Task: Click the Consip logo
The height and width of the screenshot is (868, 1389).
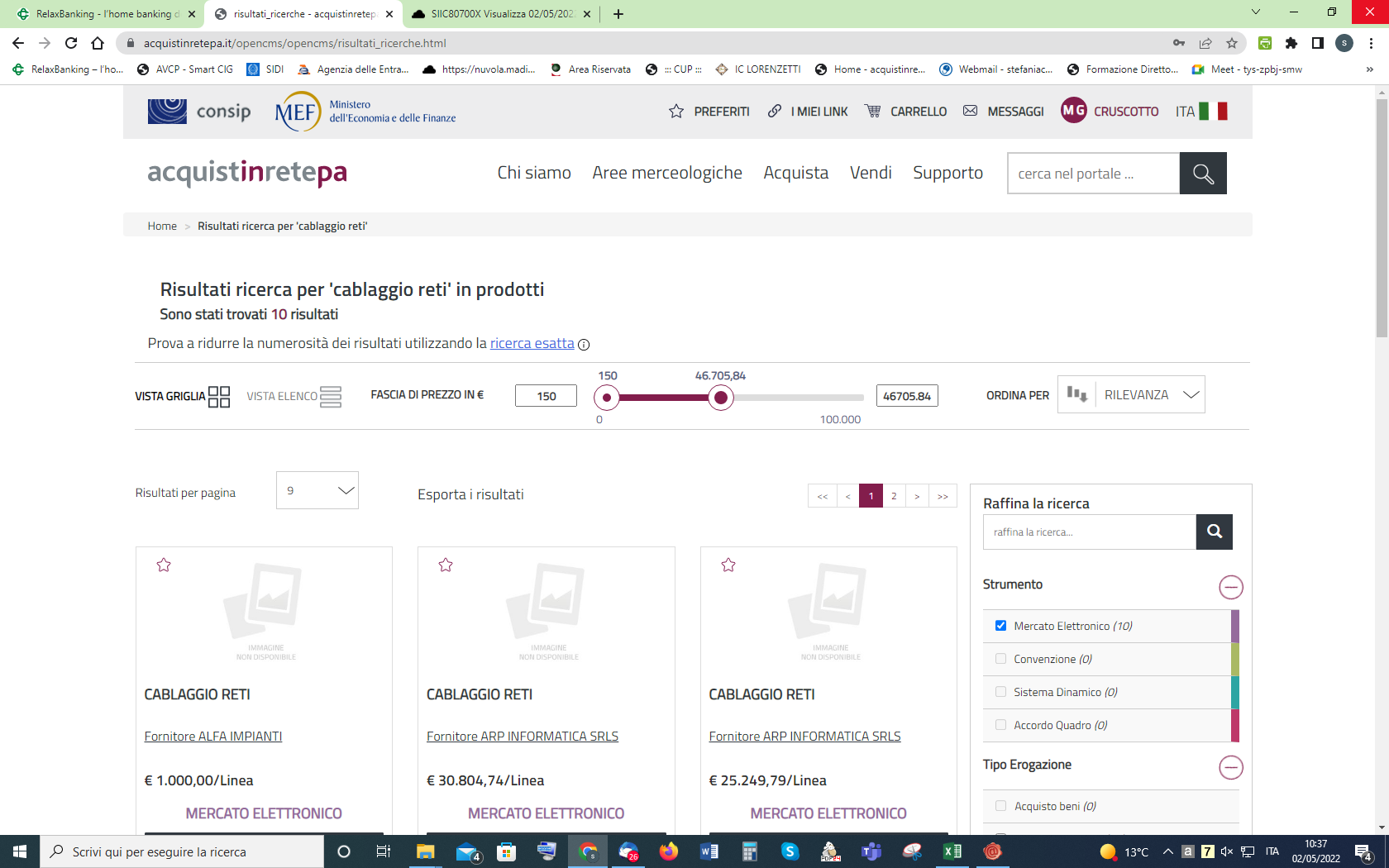Action: click(199, 111)
